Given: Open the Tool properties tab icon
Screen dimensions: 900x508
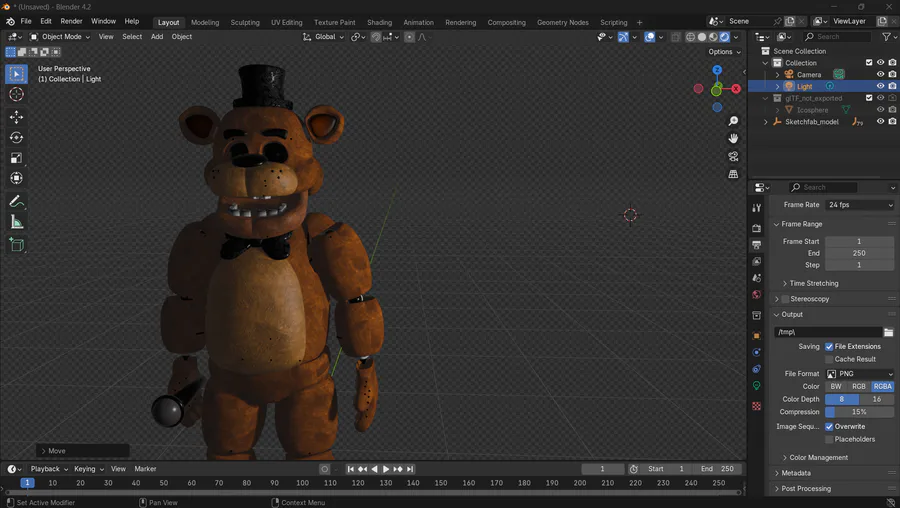Looking at the screenshot, I should (757, 208).
